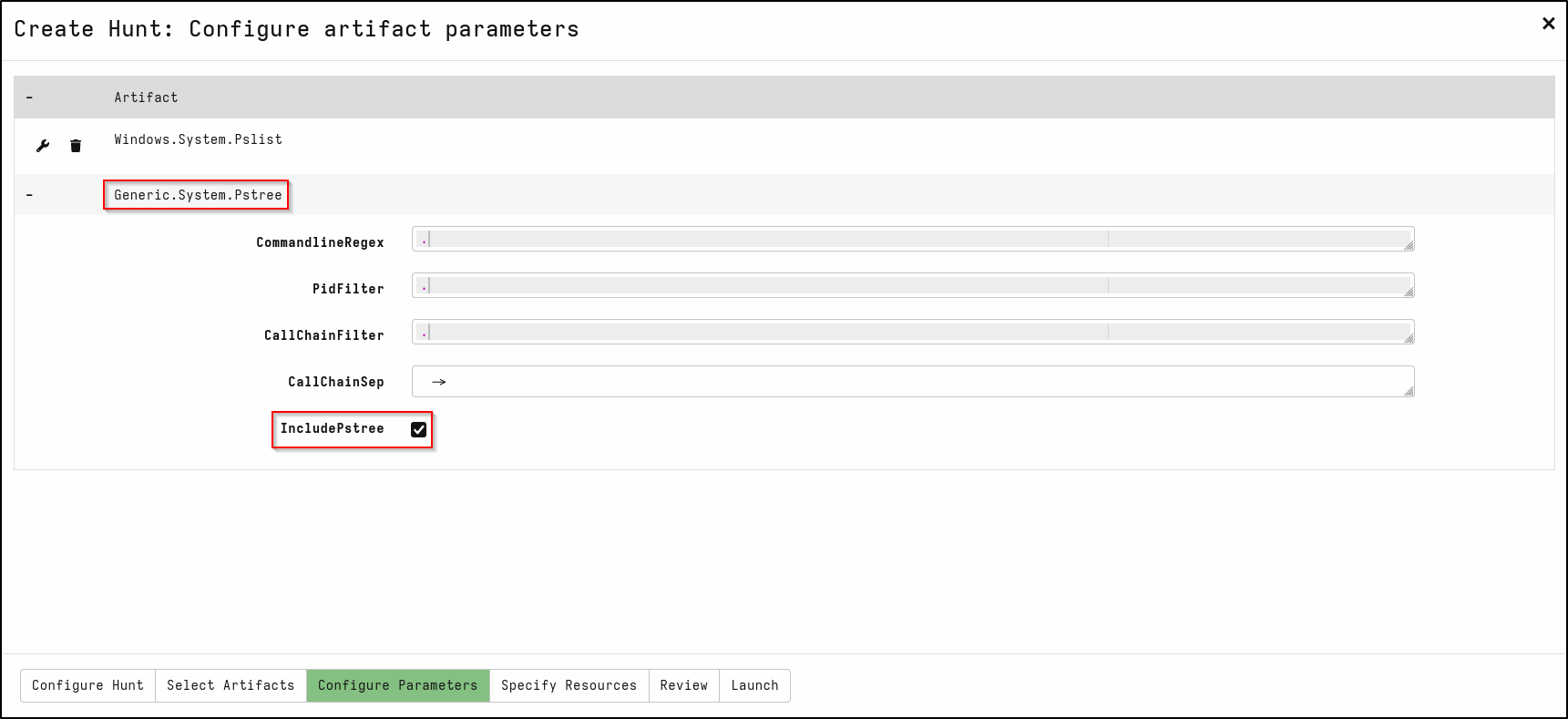
Task: Click the CommandlineRegex field's corner handle
Action: [1409, 246]
